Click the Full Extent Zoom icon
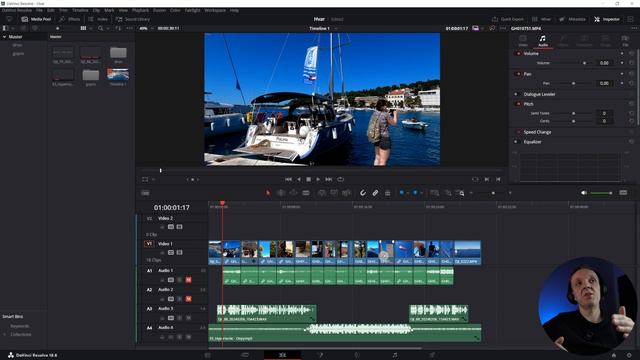 click(x=435, y=193)
